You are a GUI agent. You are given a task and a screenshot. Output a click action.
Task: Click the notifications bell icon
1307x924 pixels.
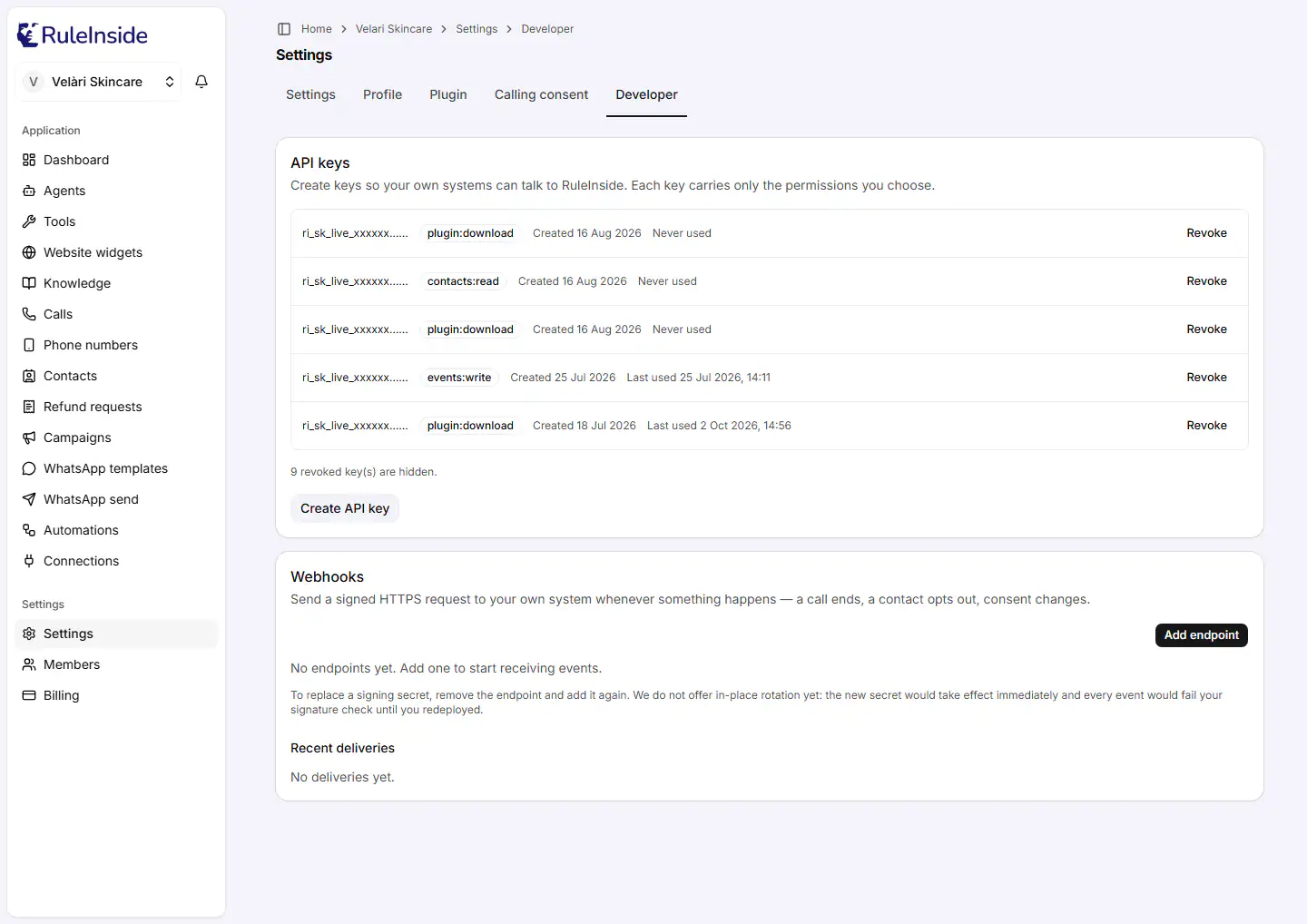pos(201,82)
